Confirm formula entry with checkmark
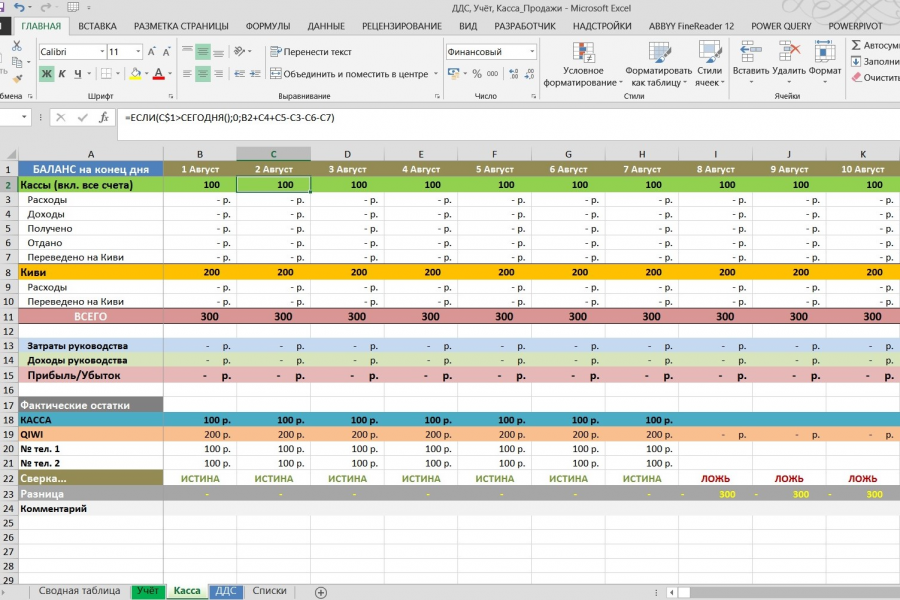 point(82,118)
